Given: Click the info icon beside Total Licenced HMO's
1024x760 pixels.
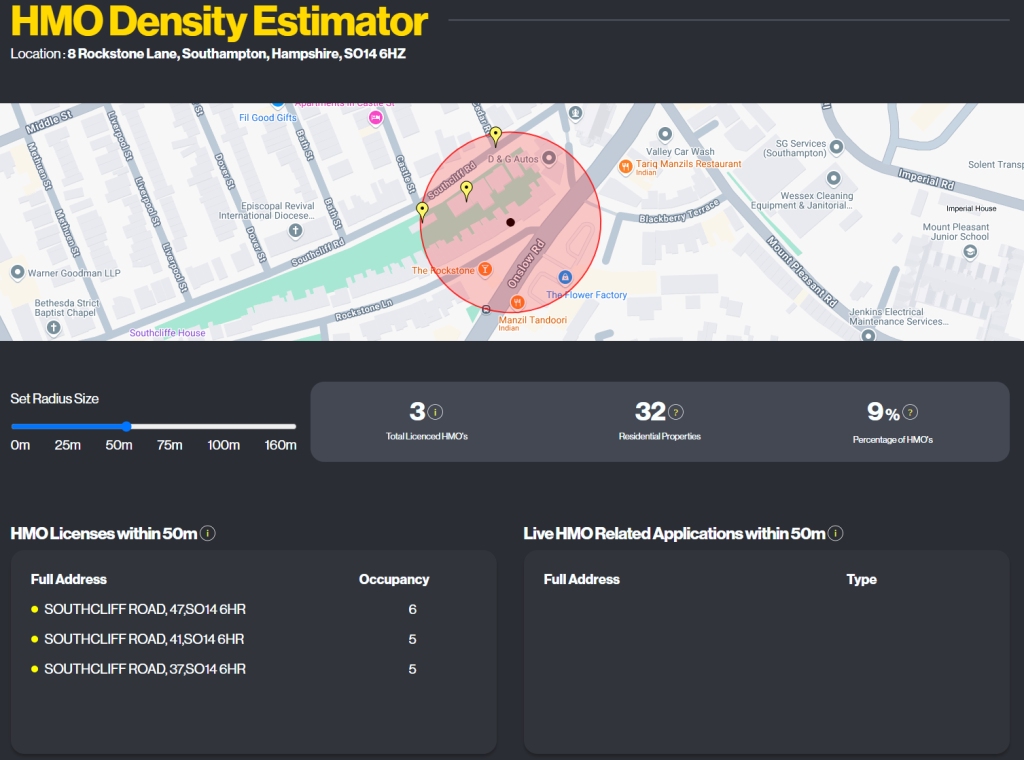Looking at the screenshot, I should coord(436,412).
